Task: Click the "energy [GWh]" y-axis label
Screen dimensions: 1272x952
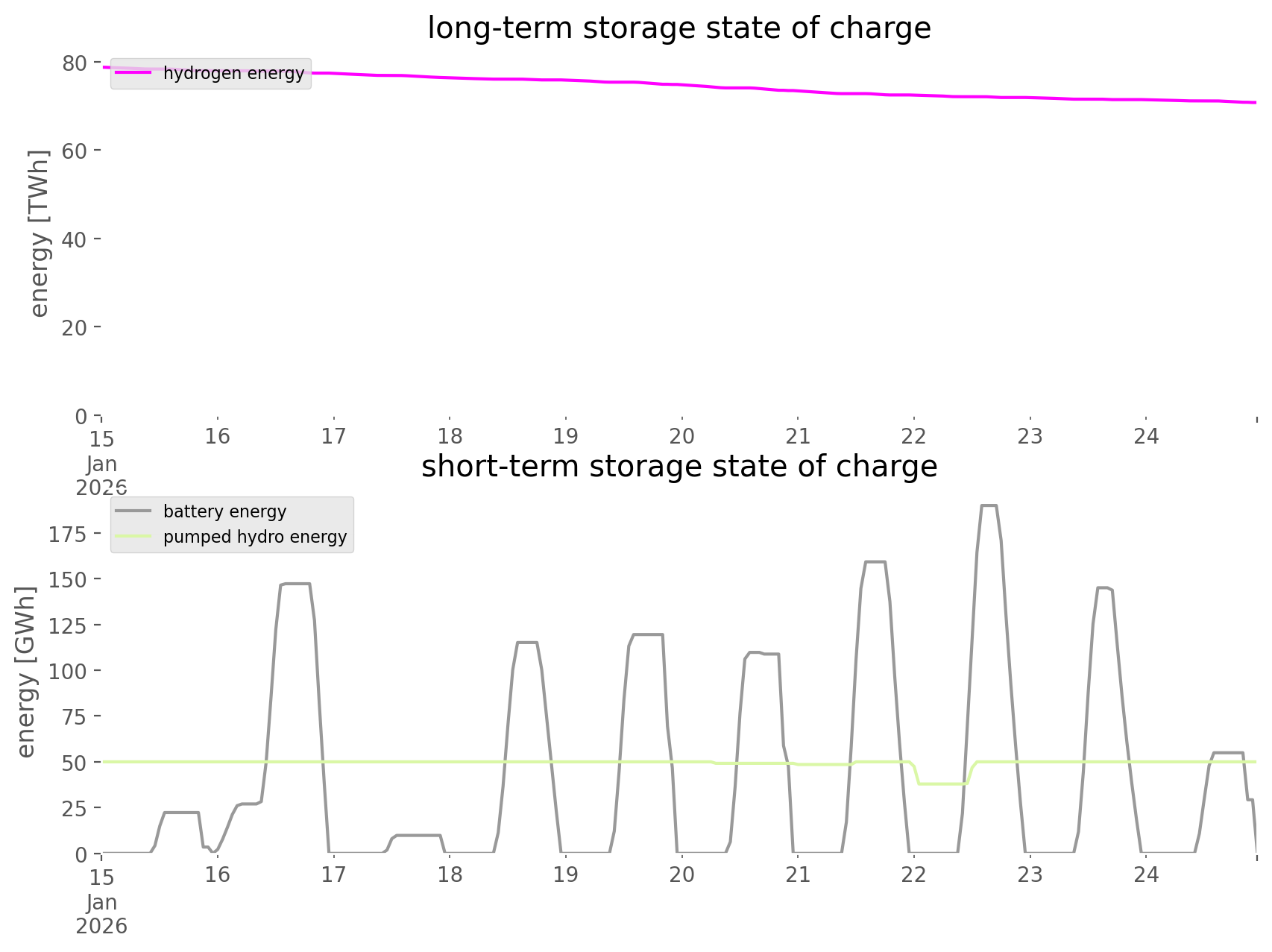Action: coord(25,672)
